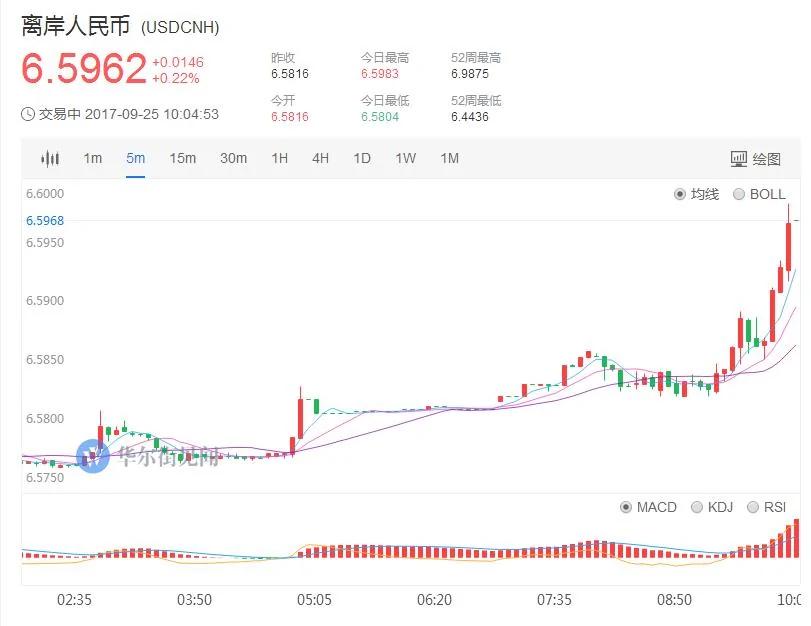Choose the 4H timeframe tab

[x=320, y=158]
